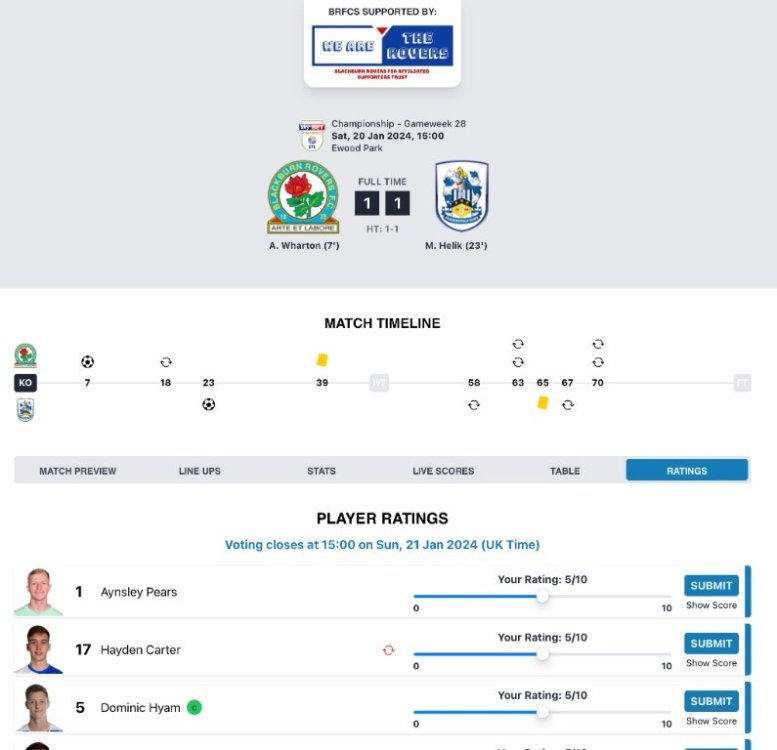
Task: Click the yellow card at minute 65
Action: pos(543,402)
